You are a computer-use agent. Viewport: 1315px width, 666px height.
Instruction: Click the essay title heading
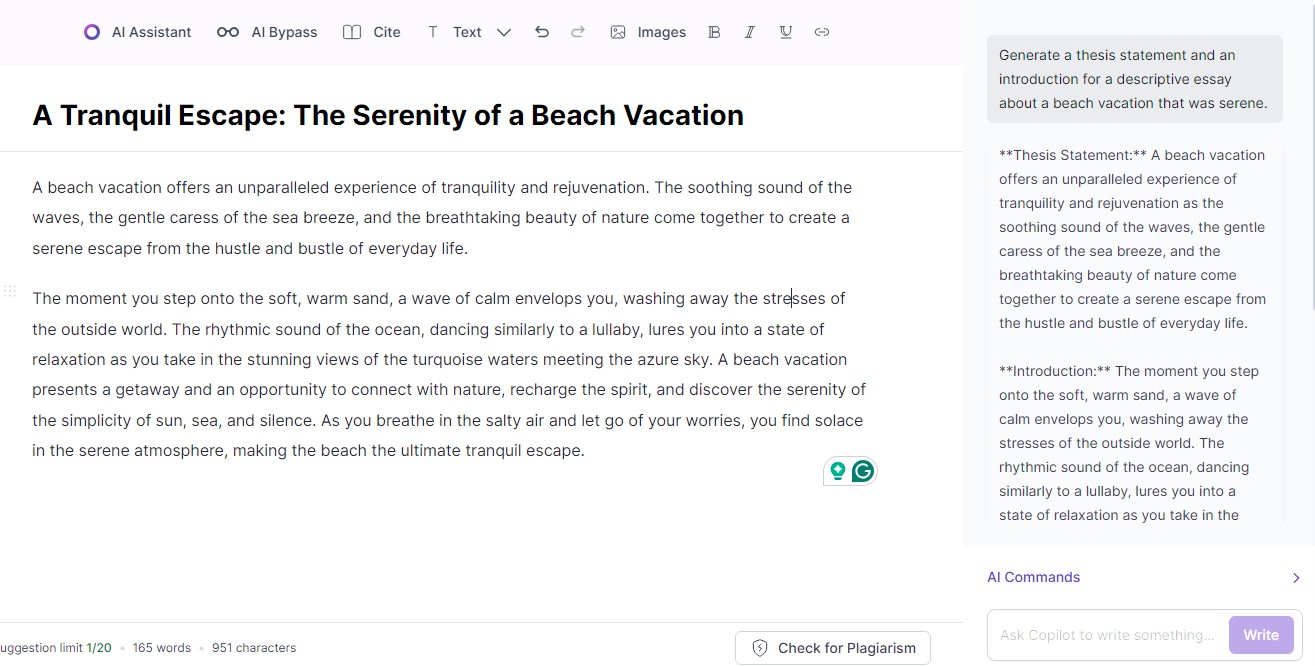(x=388, y=115)
